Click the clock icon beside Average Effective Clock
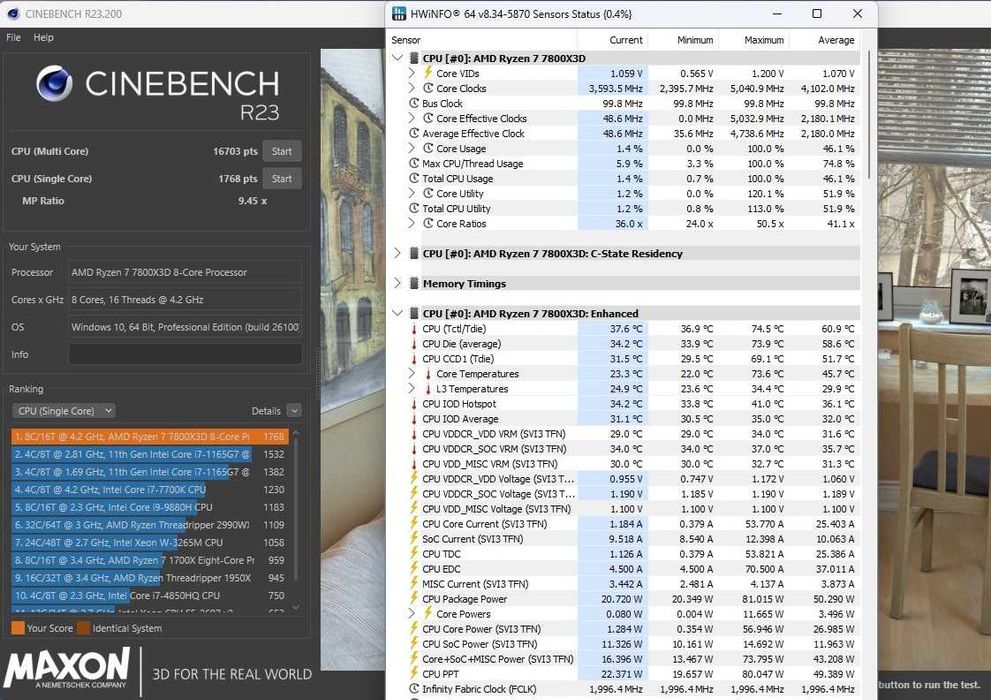This screenshot has width=991, height=700. 414,133
